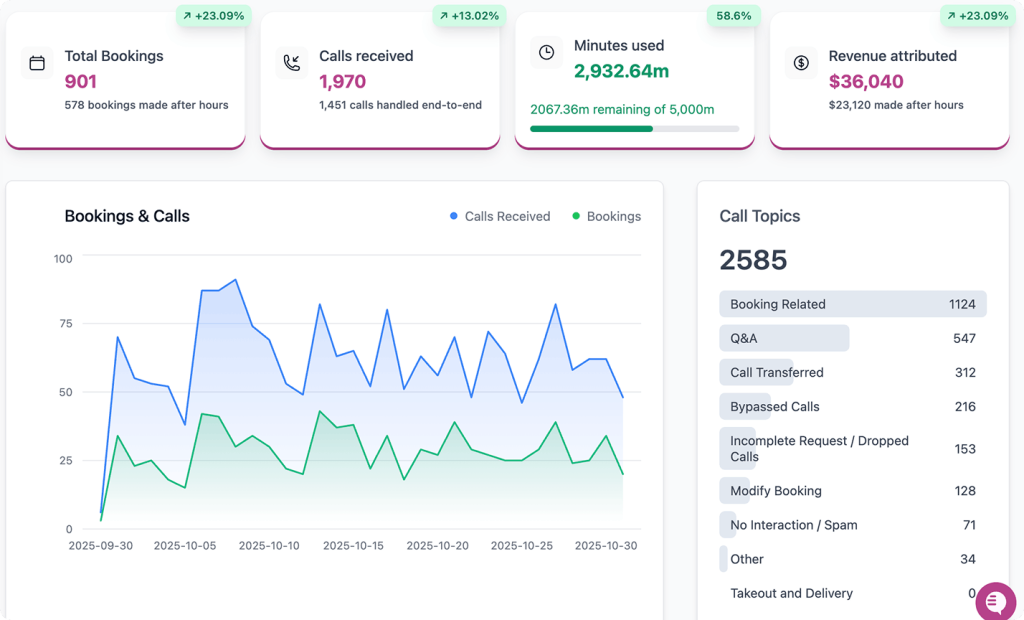The image size is (1024, 620).
Task: Click the 58.6% badge on Minutes used
Action: (735, 16)
